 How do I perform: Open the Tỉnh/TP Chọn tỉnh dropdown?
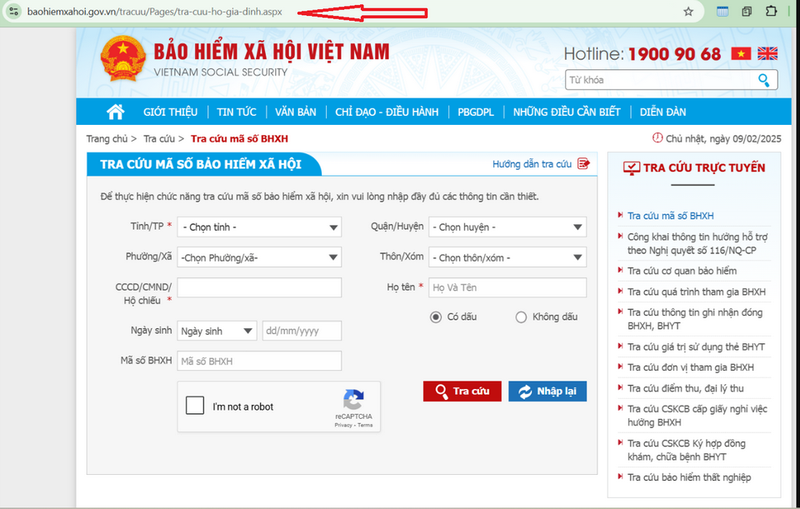(x=259, y=227)
